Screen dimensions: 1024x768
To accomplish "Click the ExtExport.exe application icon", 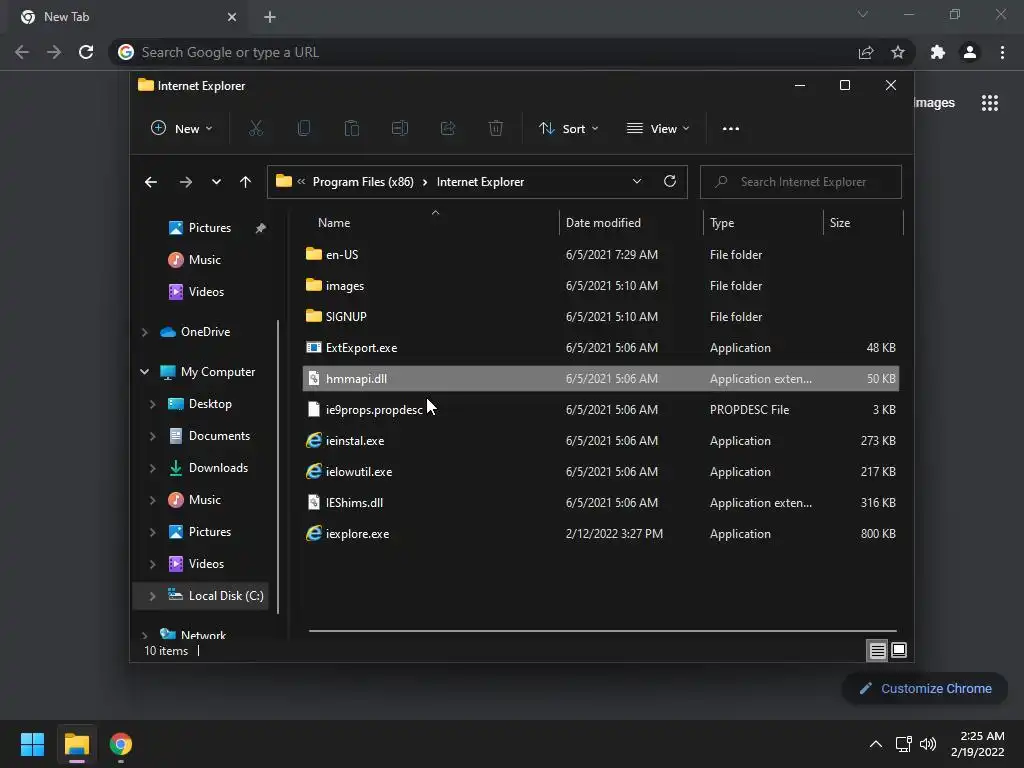I will (x=313, y=347).
